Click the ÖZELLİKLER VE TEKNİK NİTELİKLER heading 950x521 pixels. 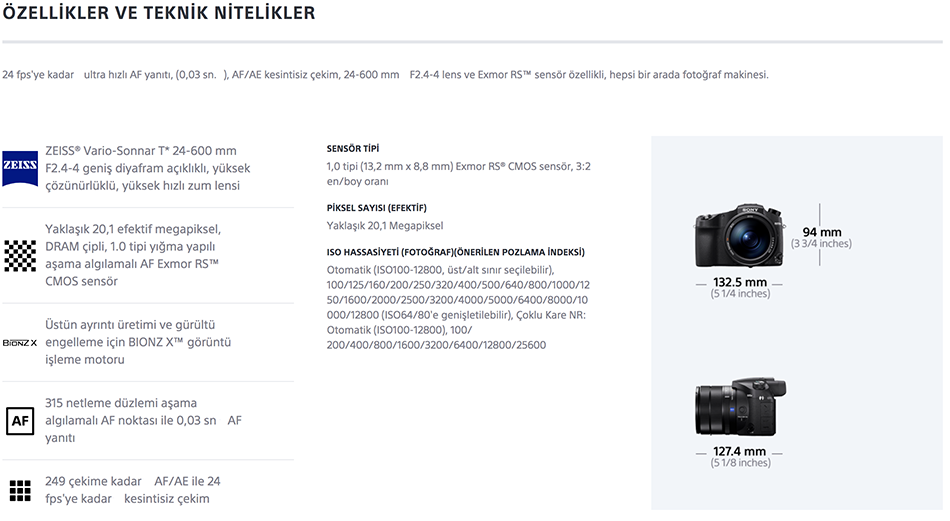[x=159, y=13]
